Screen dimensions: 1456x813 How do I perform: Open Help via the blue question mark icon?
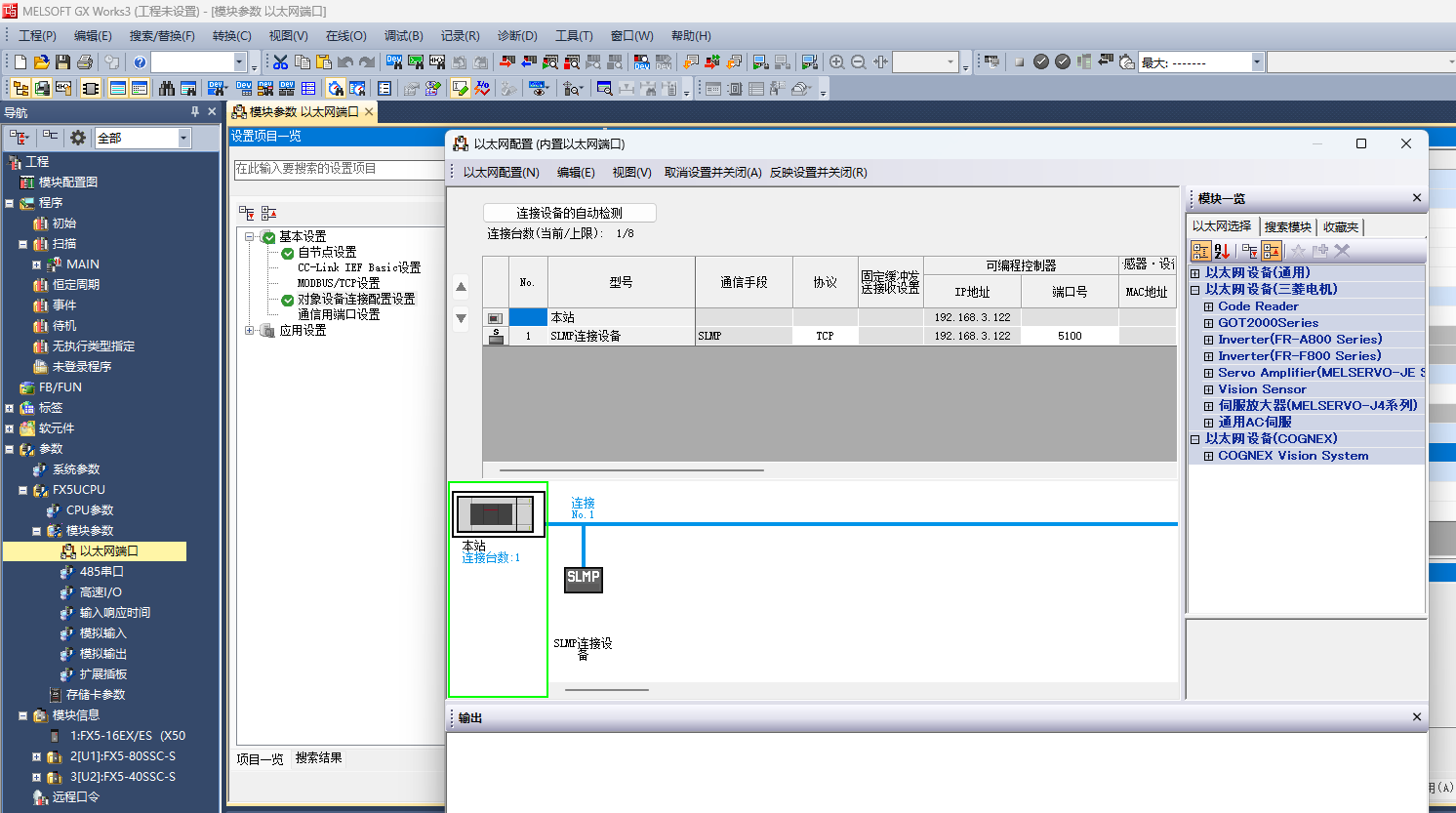tap(141, 62)
